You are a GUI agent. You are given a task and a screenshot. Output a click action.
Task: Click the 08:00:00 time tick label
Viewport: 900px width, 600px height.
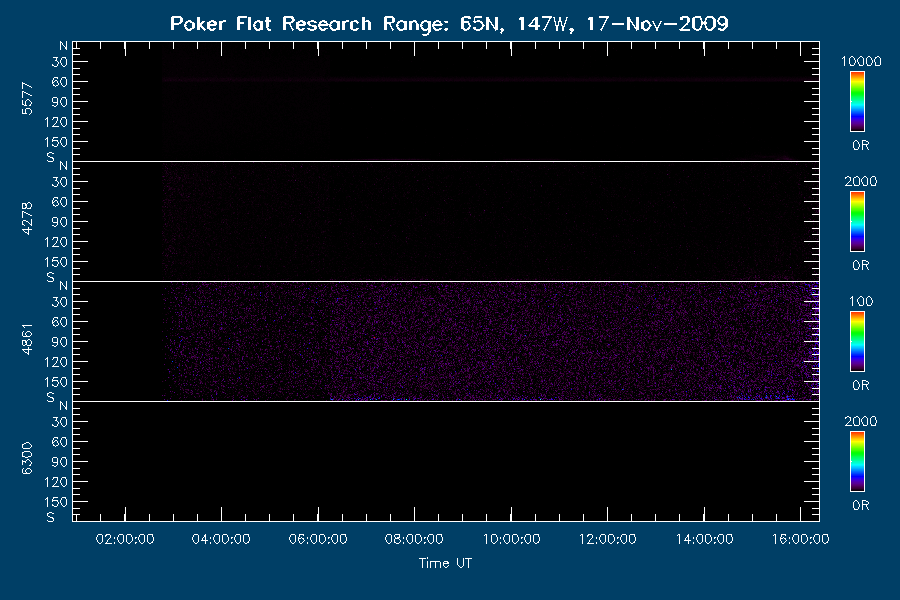[x=414, y=539]
